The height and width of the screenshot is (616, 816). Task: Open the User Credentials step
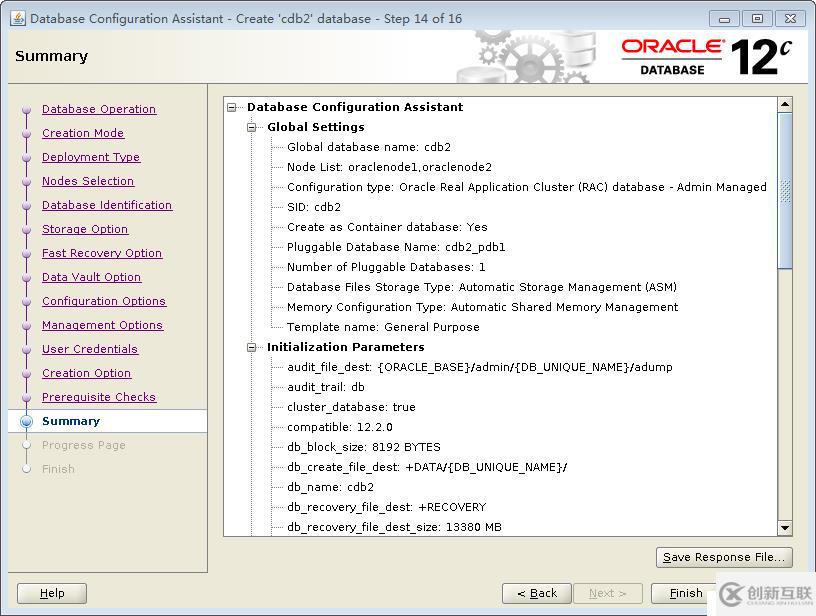tap(90, 349)
